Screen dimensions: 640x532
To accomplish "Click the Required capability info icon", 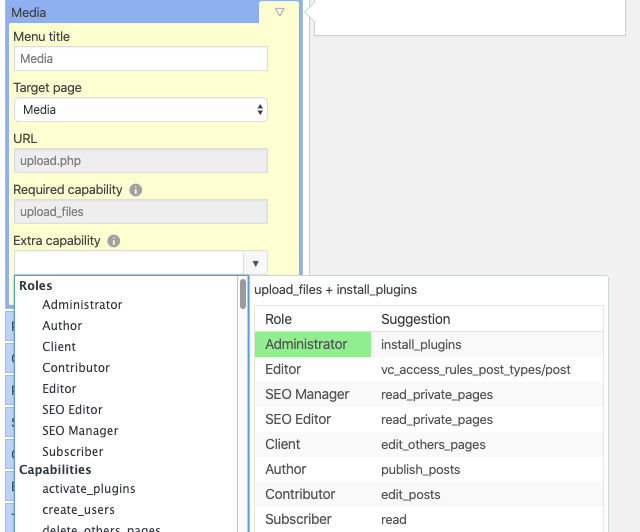I will (136, 190).
